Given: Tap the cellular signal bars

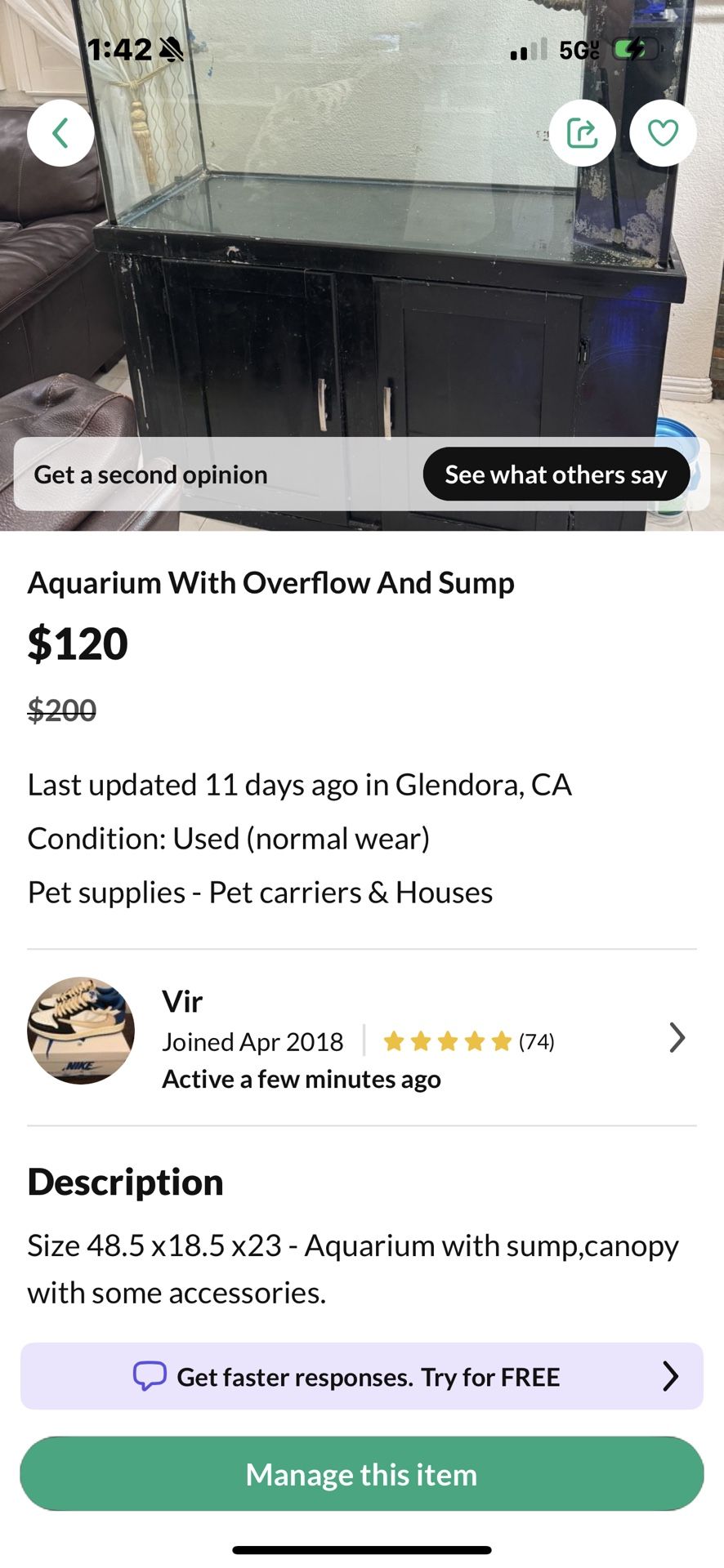Looking at the screenshot, I should pyautogui.click(x=528, y=50).
